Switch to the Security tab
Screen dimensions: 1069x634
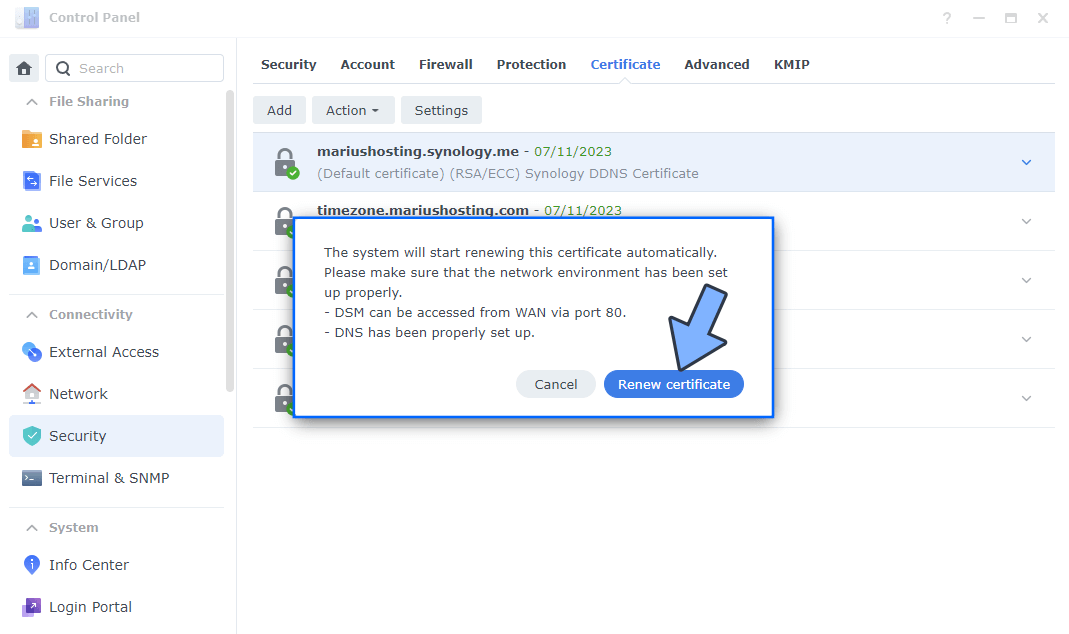(288, 65)
